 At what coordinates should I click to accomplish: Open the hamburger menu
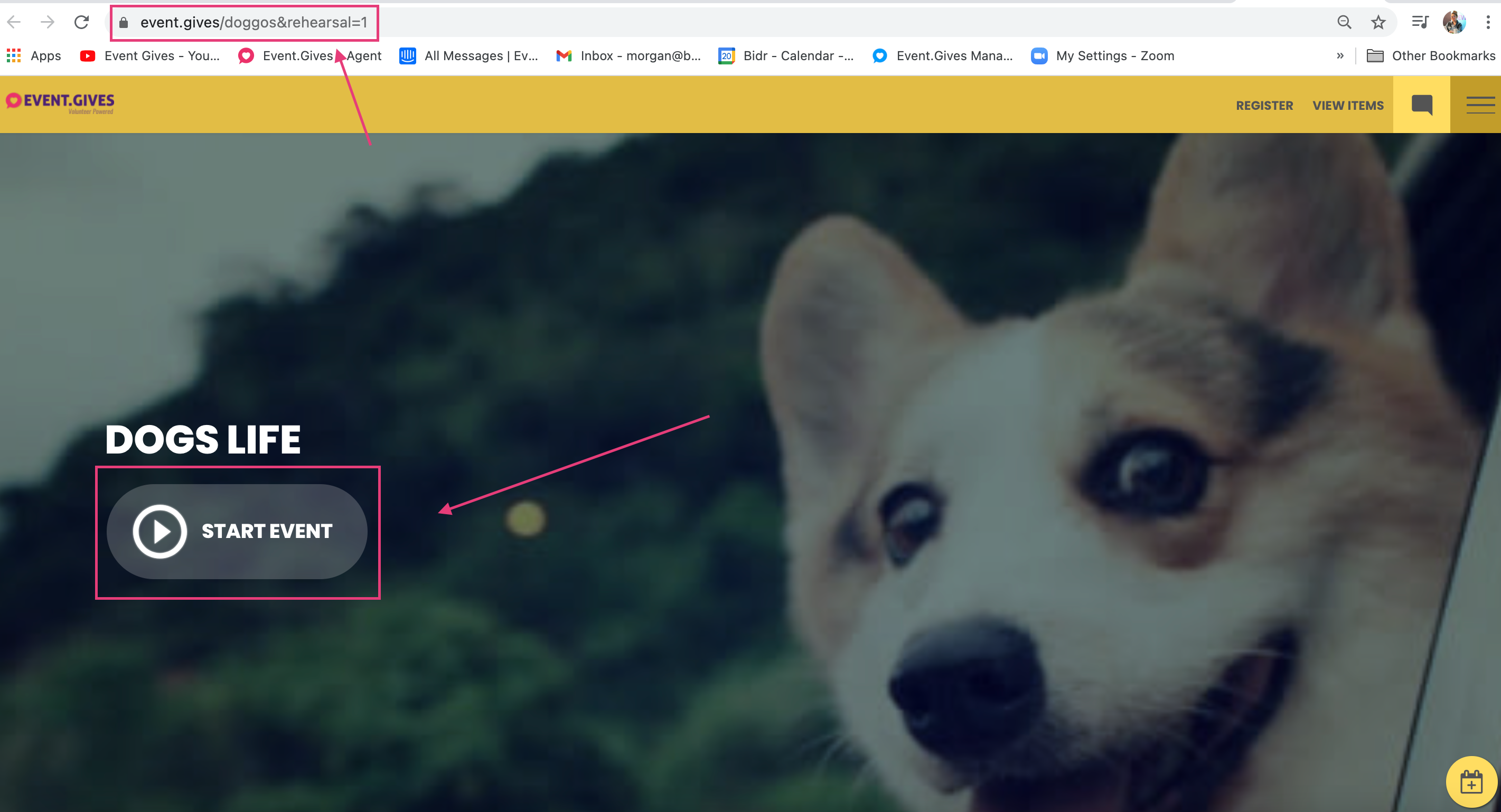click(x=1480, y=105)
